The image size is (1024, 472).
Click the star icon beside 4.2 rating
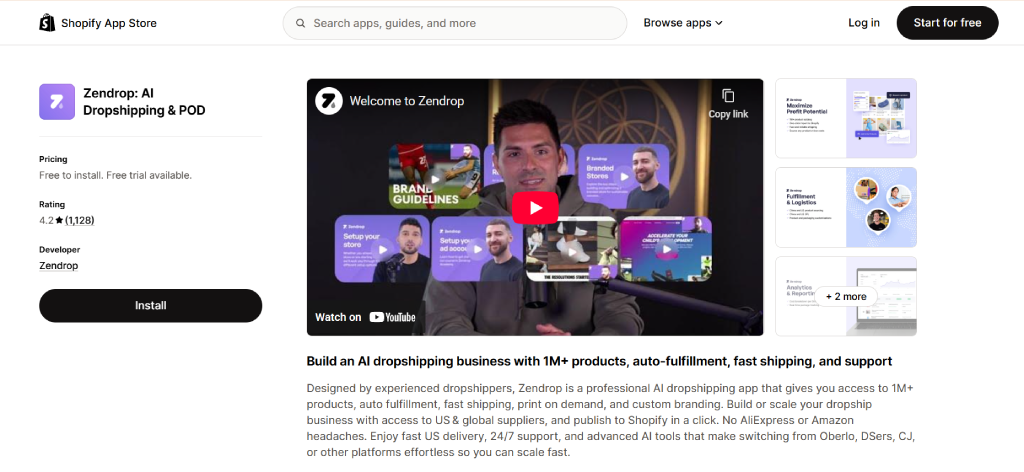coord(59,221)
